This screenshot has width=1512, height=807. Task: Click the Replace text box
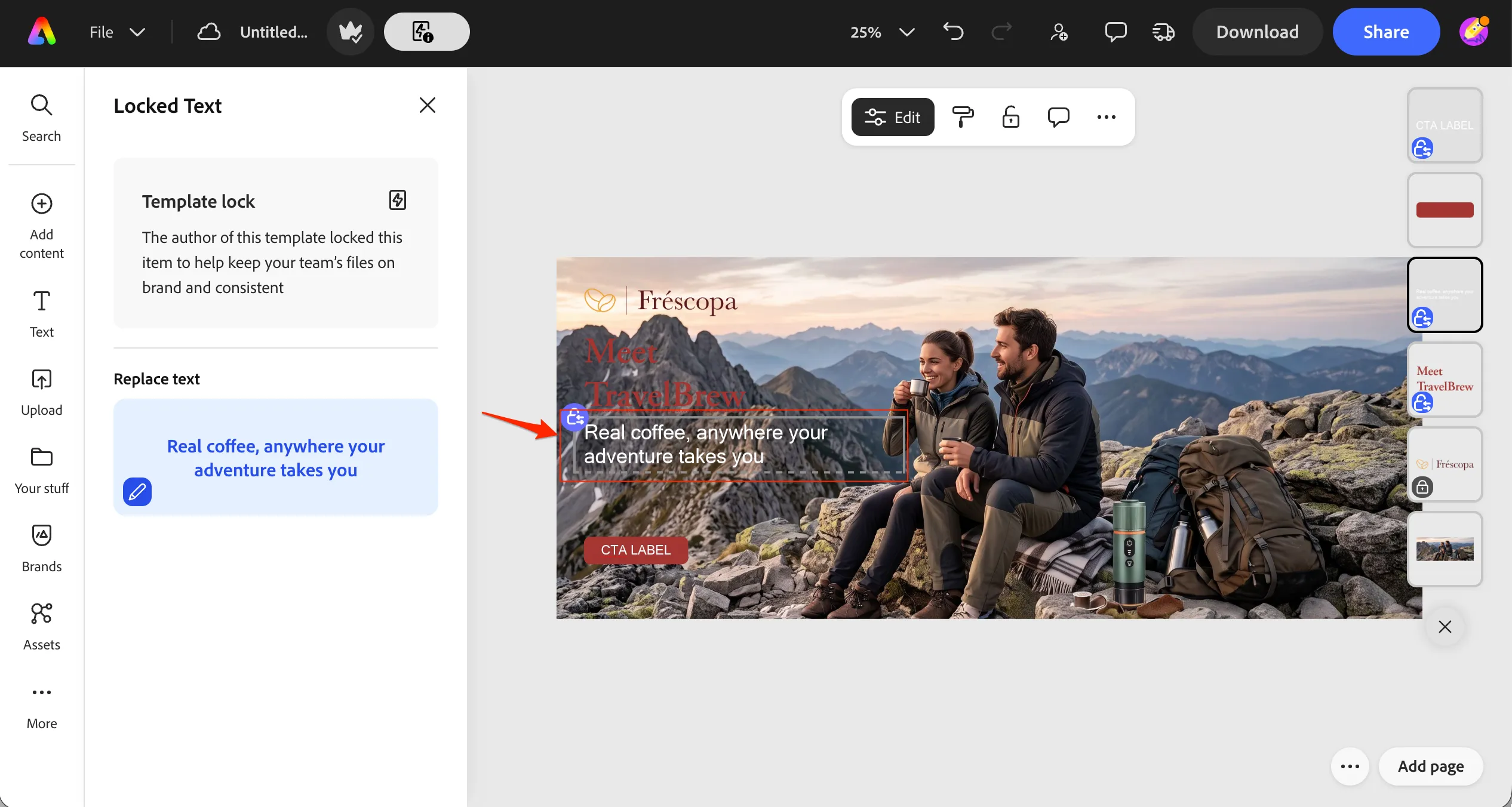tap(275, 457)
